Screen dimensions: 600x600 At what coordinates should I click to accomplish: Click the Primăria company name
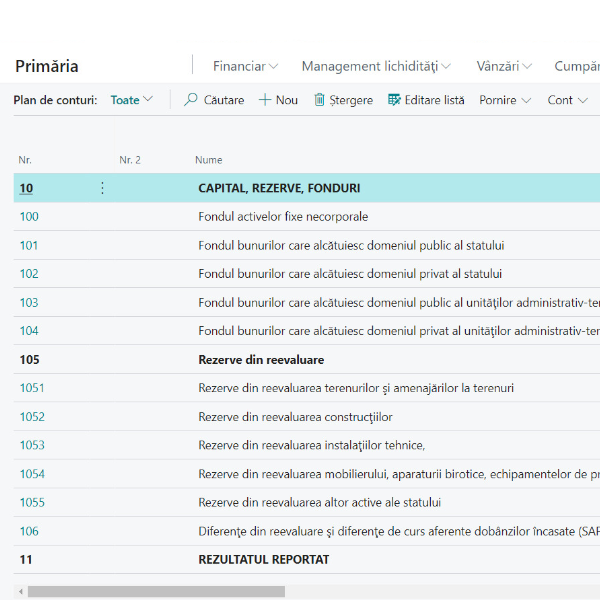pyautogui.click(x=47, y=66)
